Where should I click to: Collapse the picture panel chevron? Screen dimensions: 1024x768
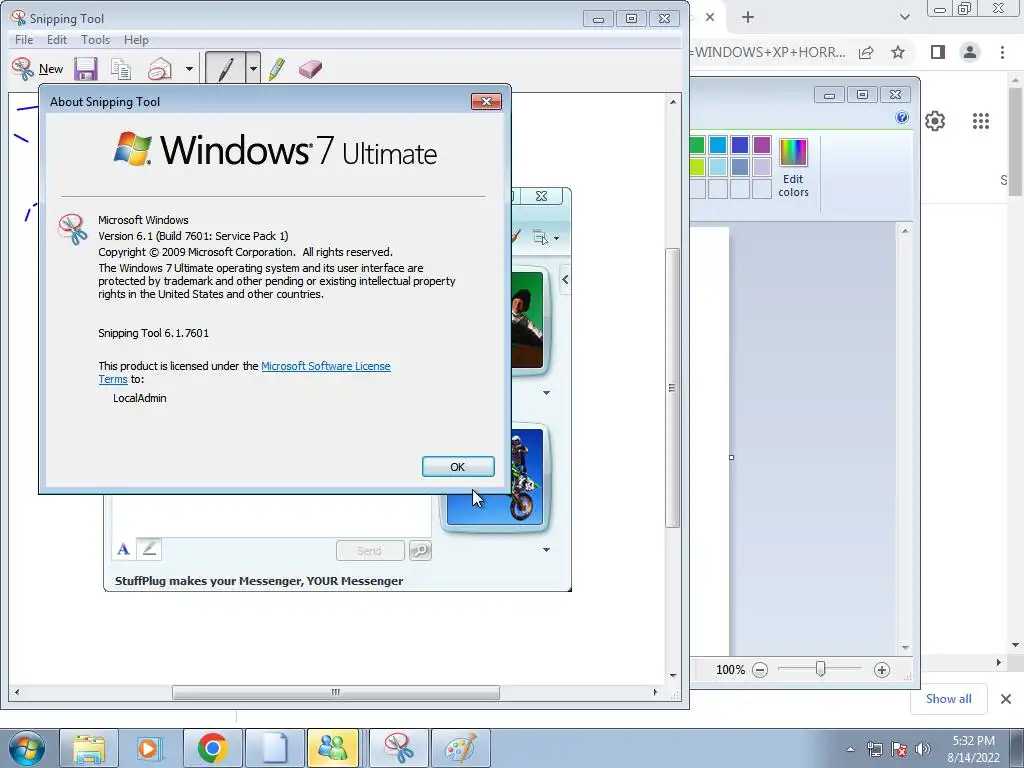tap(565, 280)
